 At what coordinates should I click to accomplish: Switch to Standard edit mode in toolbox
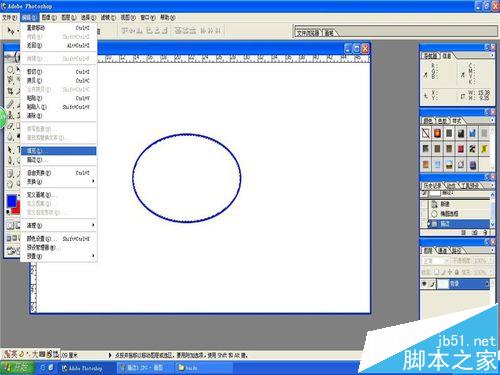point(10,225)
